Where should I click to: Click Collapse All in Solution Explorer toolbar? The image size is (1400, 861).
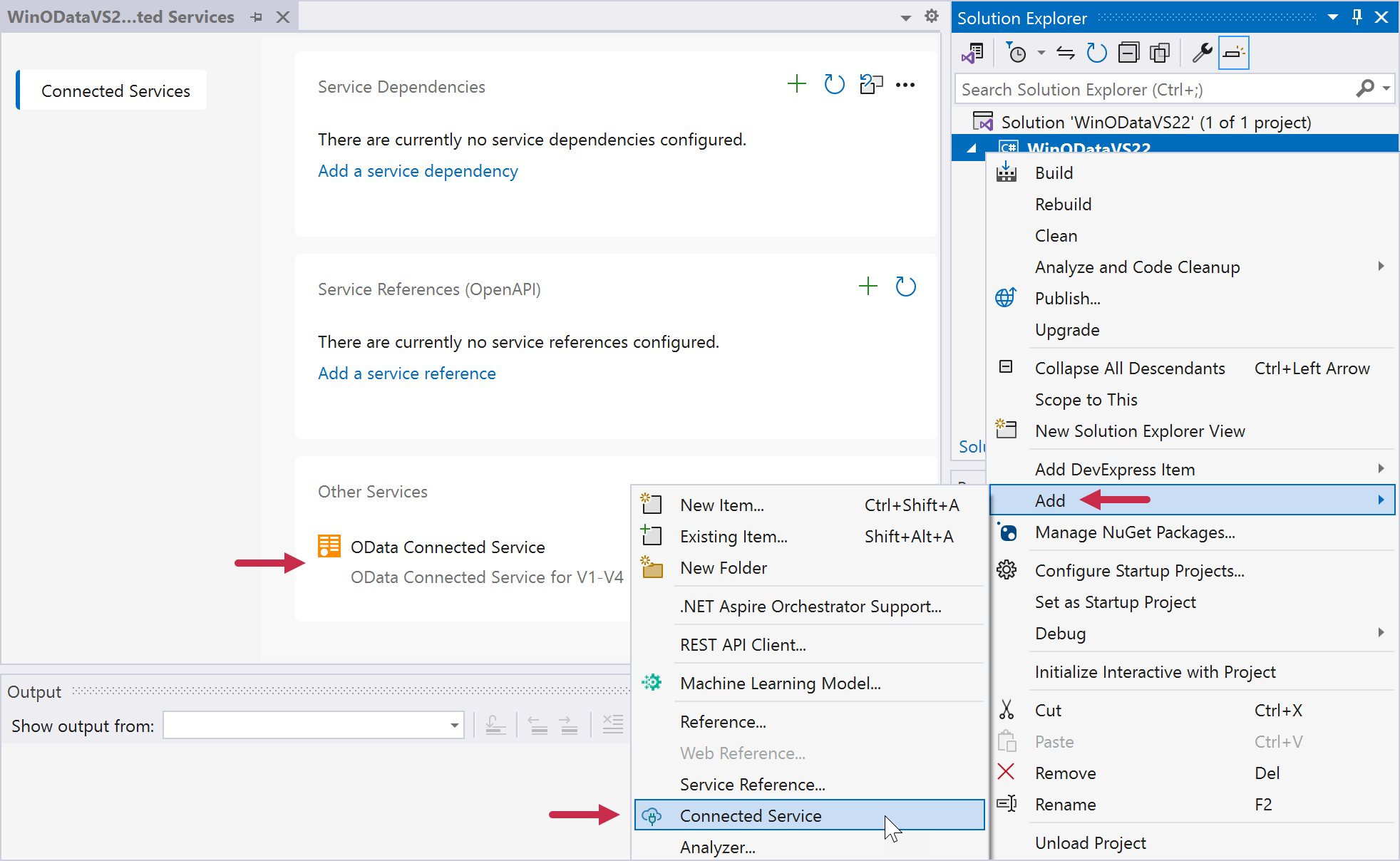1128,53
